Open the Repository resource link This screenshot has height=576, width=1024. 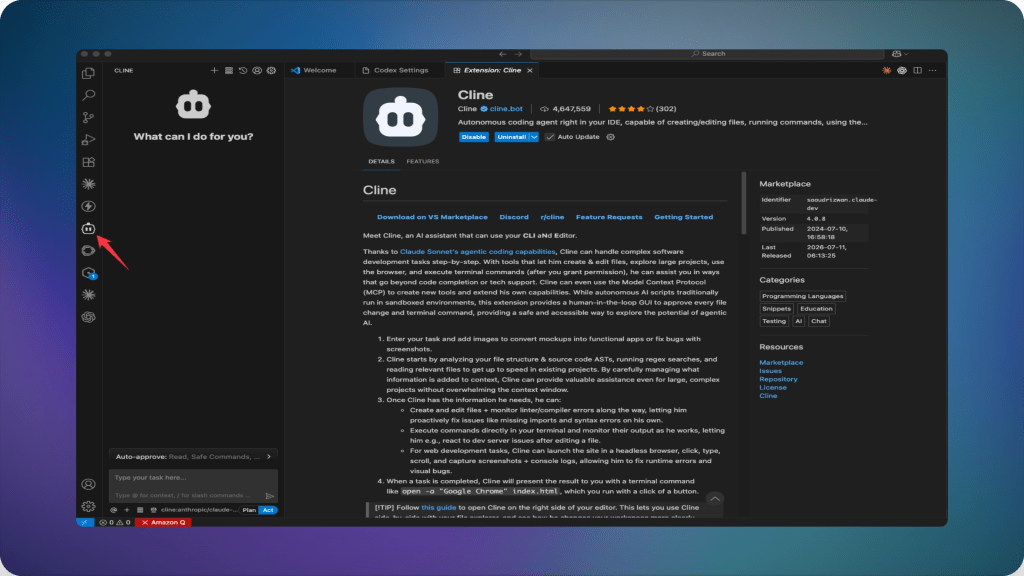coord(778,379)
